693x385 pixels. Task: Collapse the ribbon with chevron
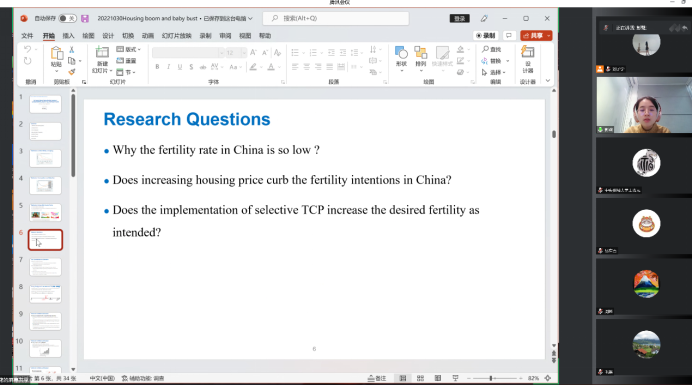(x=548, y=81)
